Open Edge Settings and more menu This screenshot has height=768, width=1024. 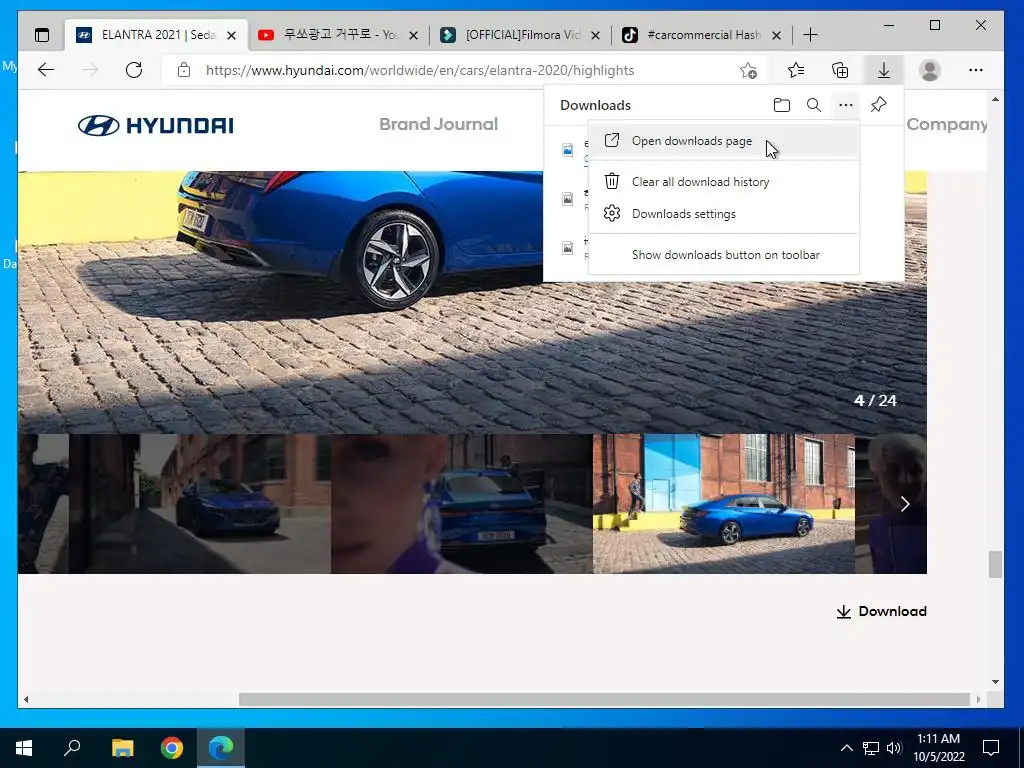click(976, 70)
